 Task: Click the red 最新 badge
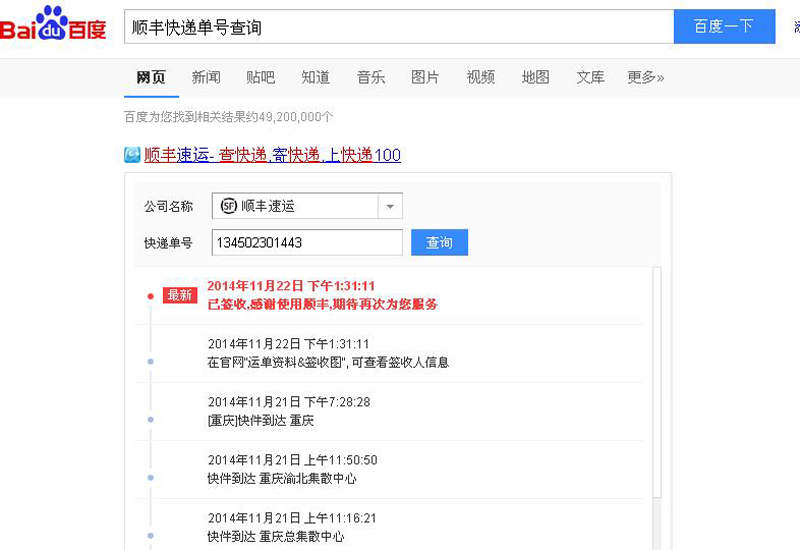[180, 295]
